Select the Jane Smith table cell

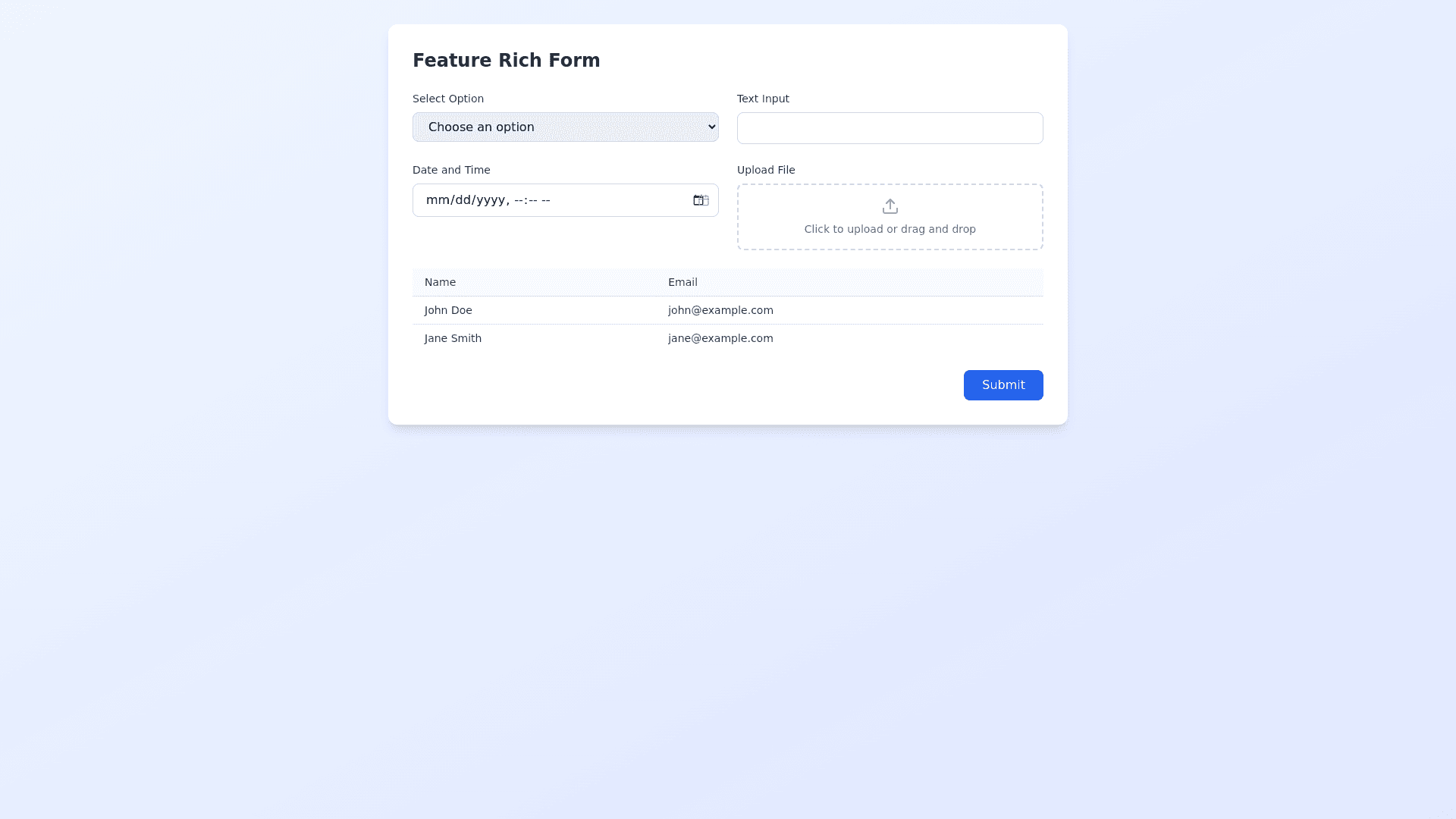[x=453, y=338]
